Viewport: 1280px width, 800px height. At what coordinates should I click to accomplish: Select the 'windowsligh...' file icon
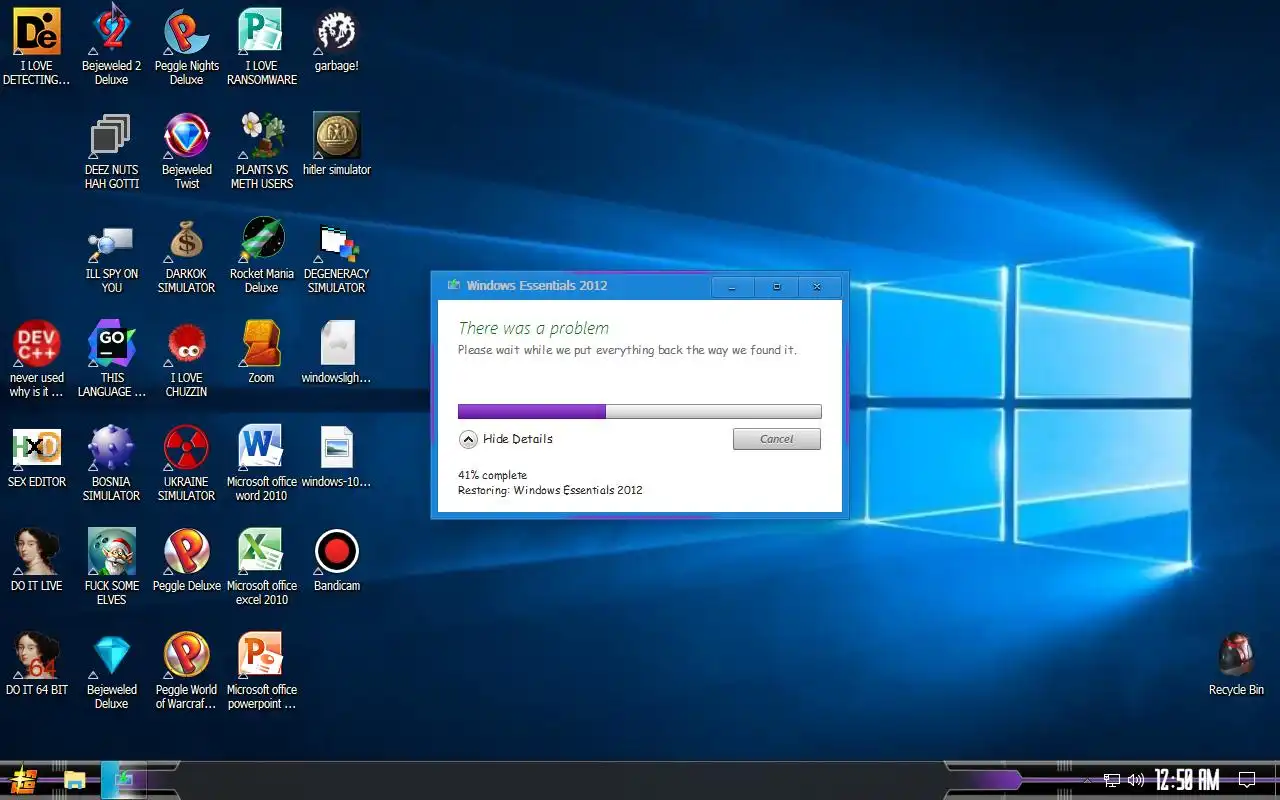[337, 352]
